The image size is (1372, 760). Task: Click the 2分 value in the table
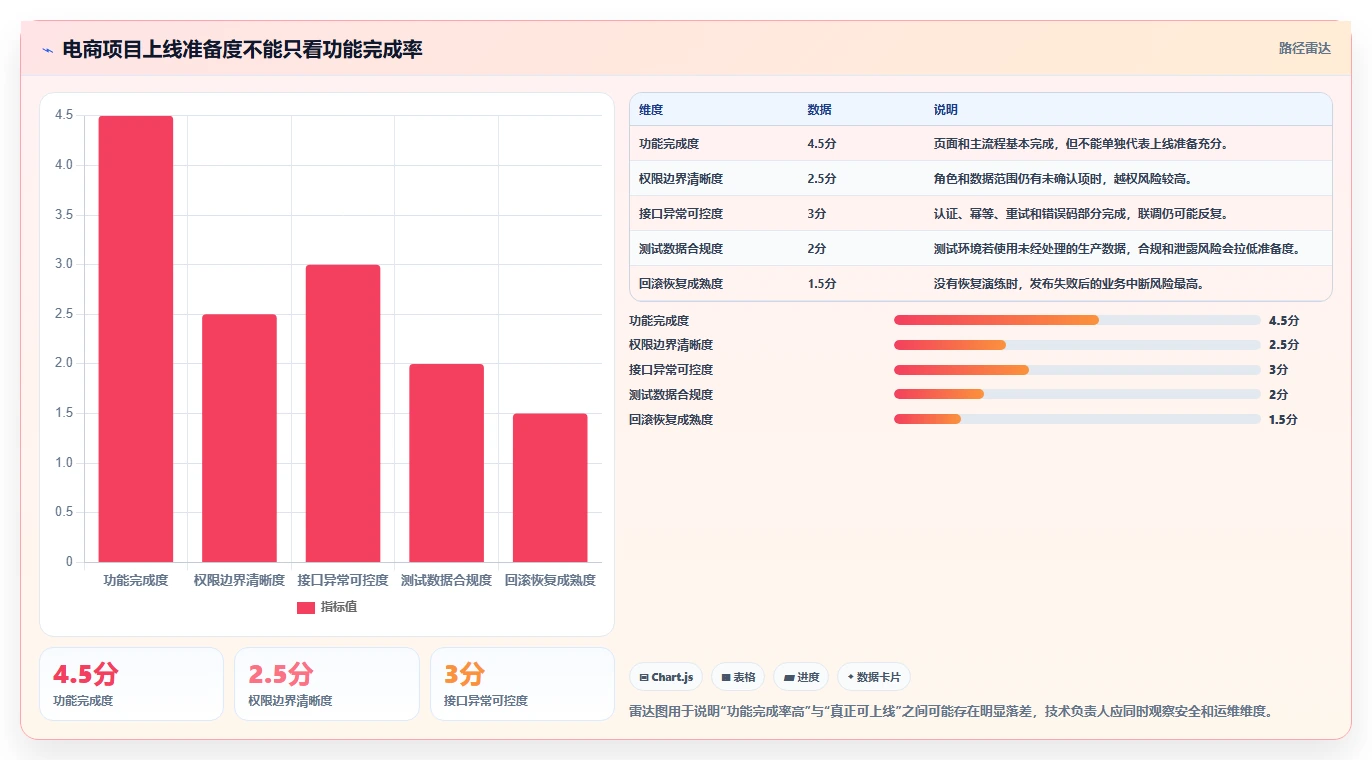(817, 249)
